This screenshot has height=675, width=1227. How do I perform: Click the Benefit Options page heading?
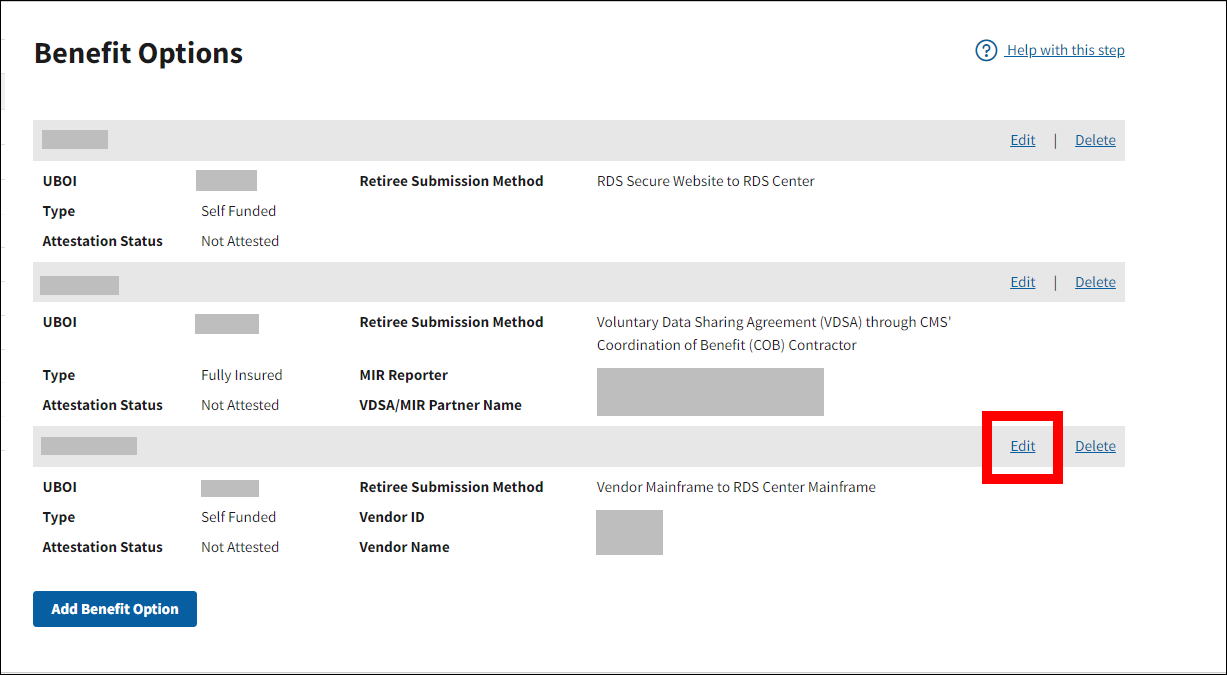coord(138,53)
